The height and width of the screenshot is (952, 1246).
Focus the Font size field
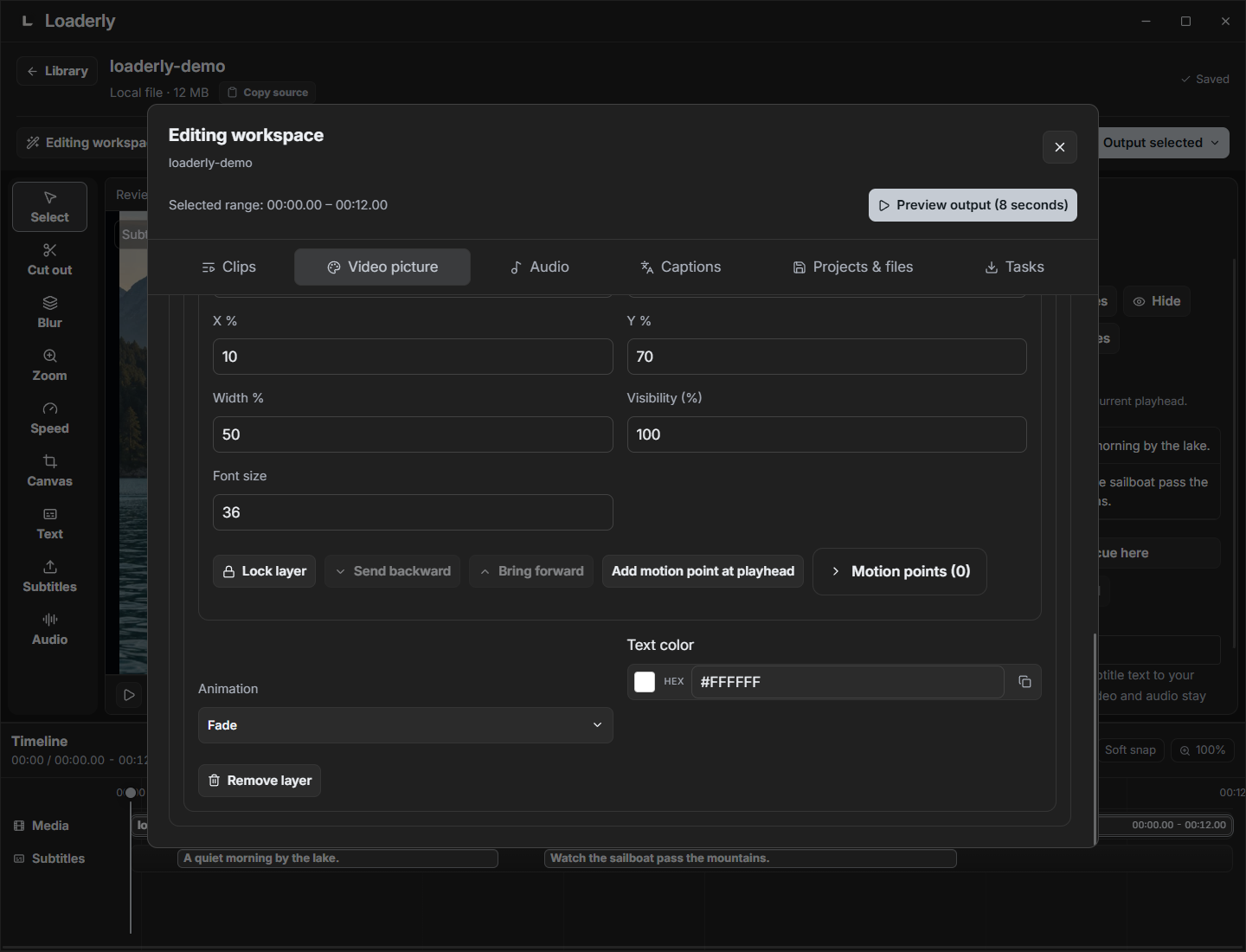point(413,512)
